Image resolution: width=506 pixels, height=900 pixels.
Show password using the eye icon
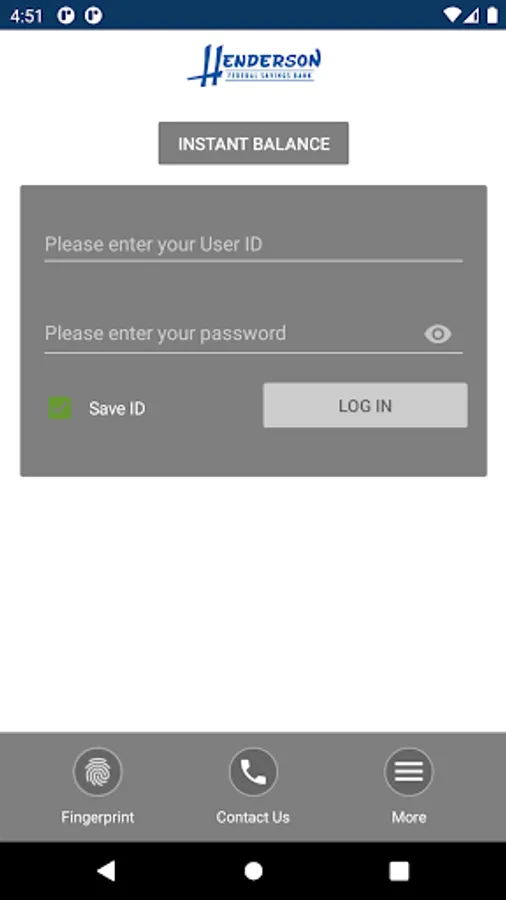(x=438, y=333)
